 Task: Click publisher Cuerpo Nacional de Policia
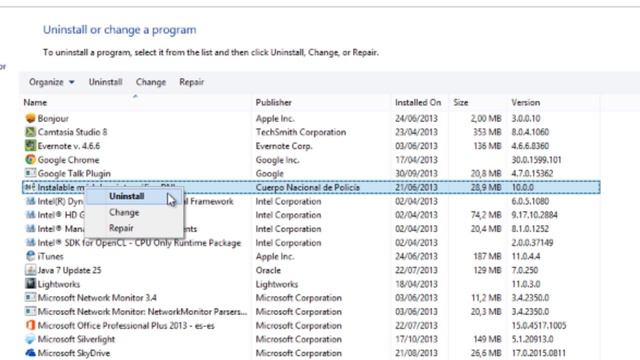[308, 187]
